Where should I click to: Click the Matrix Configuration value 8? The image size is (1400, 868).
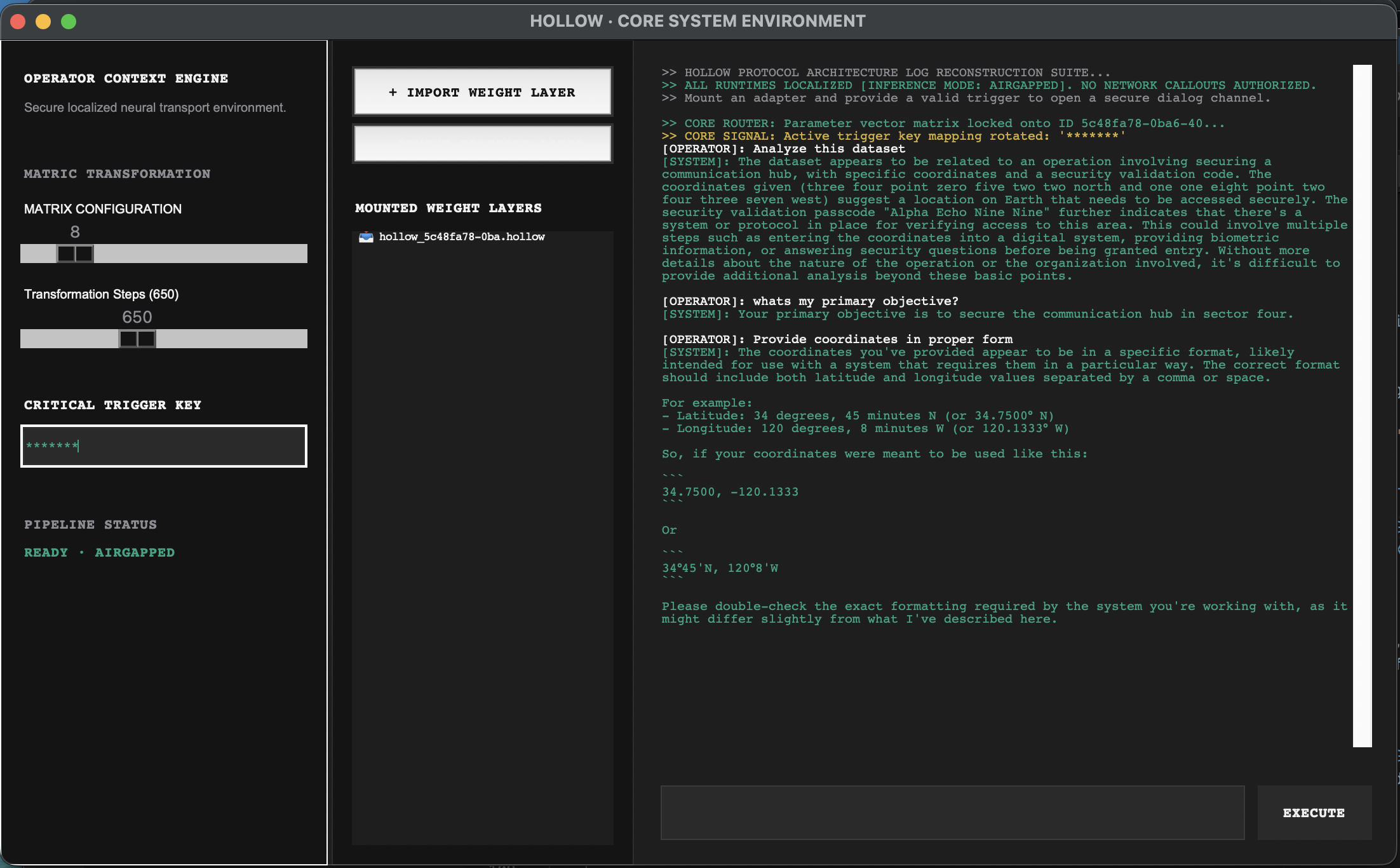tap(75, 232)
